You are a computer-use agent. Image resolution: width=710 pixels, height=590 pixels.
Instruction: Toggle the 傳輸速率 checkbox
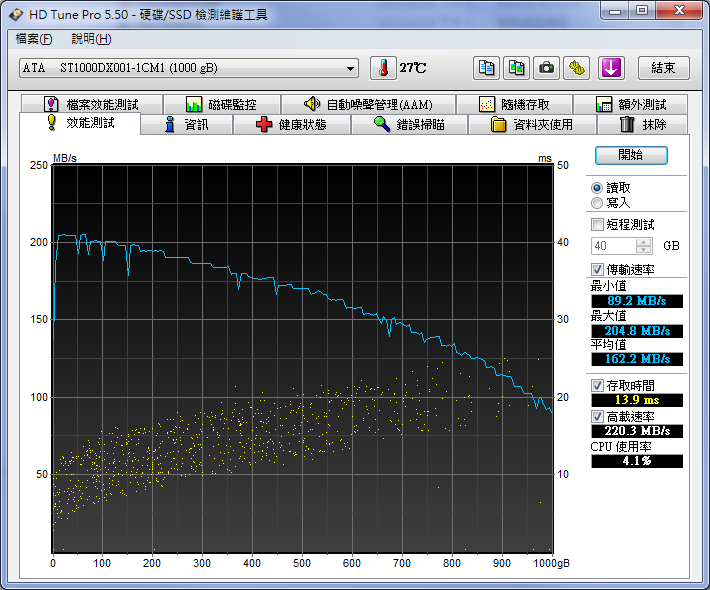pos(597,269)
